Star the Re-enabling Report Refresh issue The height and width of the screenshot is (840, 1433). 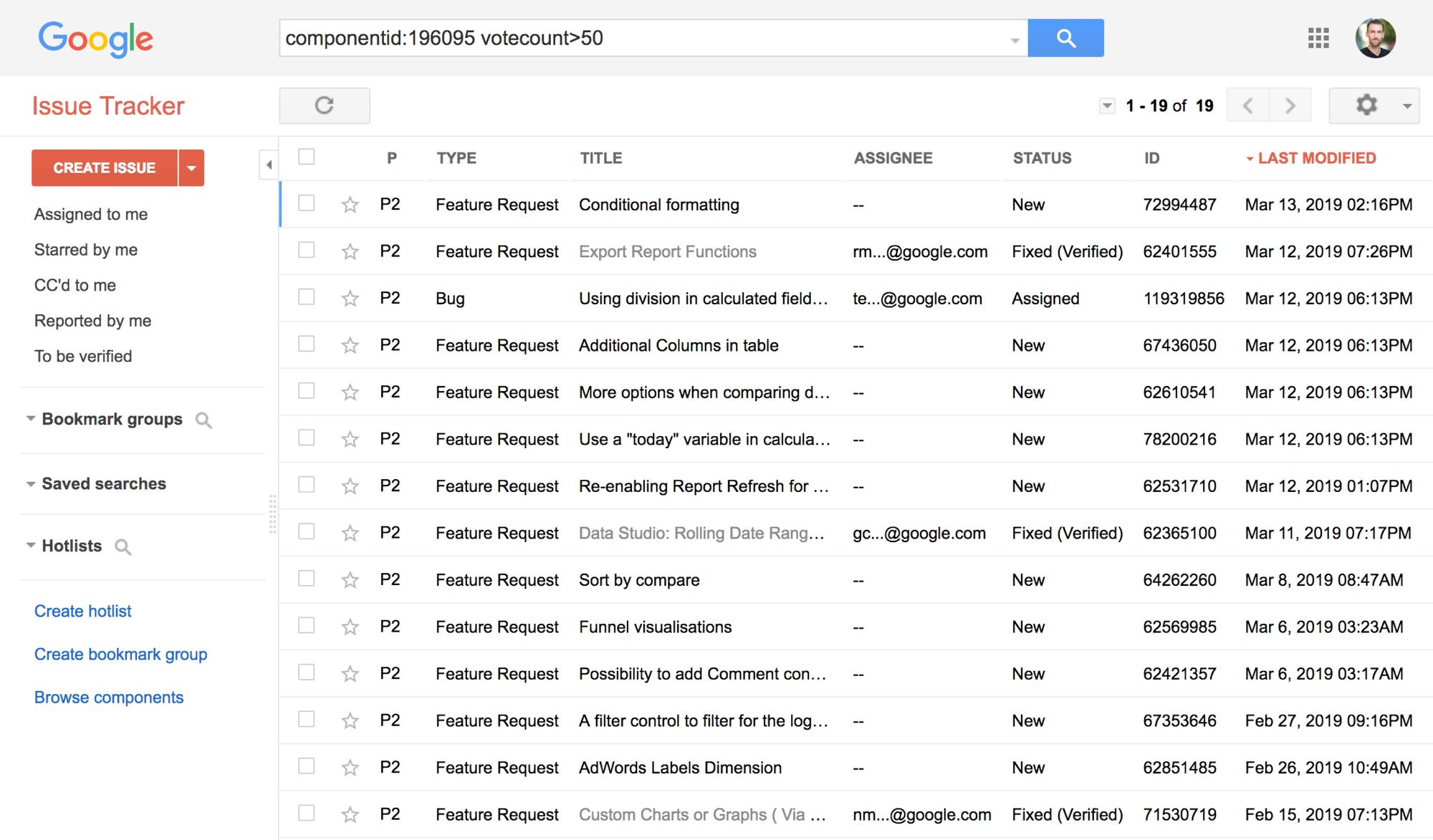click(350, 486)
